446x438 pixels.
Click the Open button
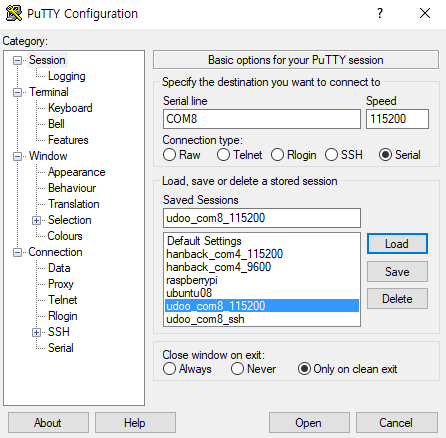pyautogui.click(x=309, y=423)
